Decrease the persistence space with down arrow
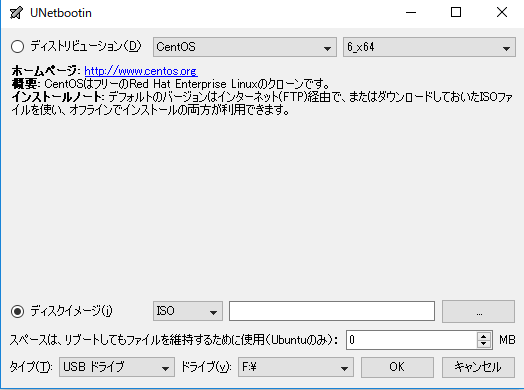 click(x=484, y=344)
